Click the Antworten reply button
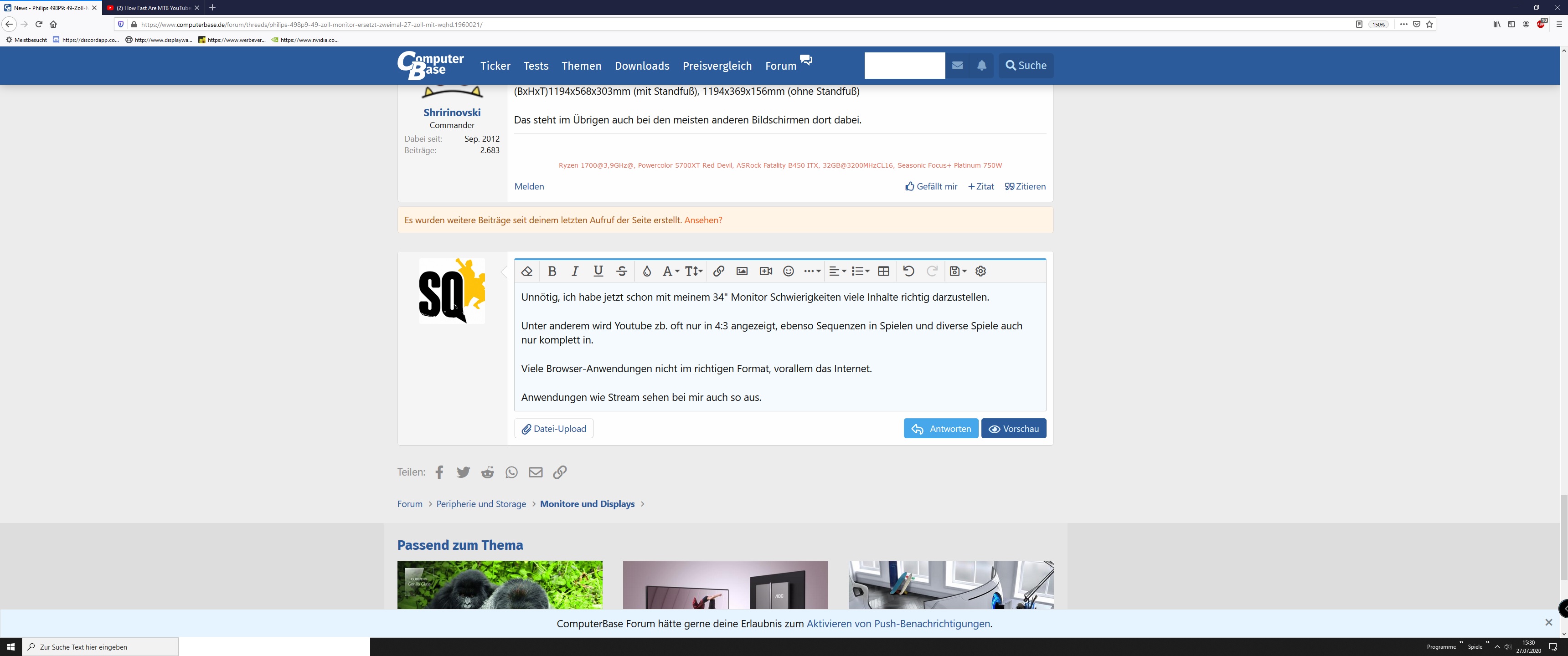The height and width of the screenshot is (656, 1568). pyautogui.click(x=940, y=428)
